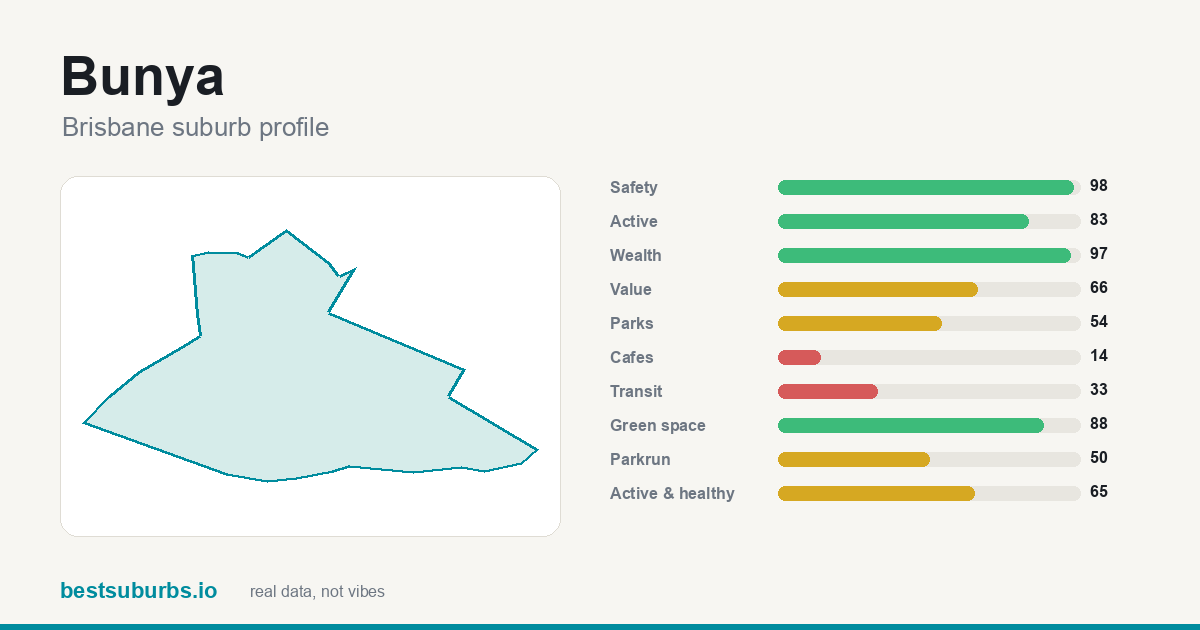
Task: Select the Parks progress bar
Action: (929, 323)
